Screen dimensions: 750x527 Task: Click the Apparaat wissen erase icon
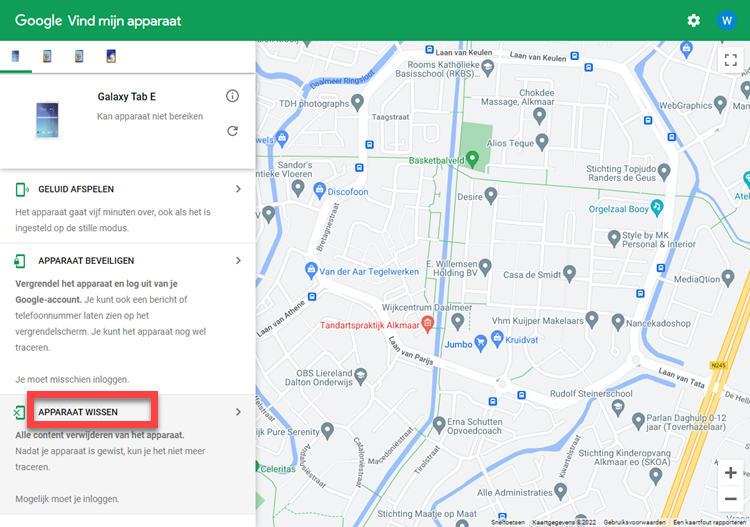coord(19,412)
